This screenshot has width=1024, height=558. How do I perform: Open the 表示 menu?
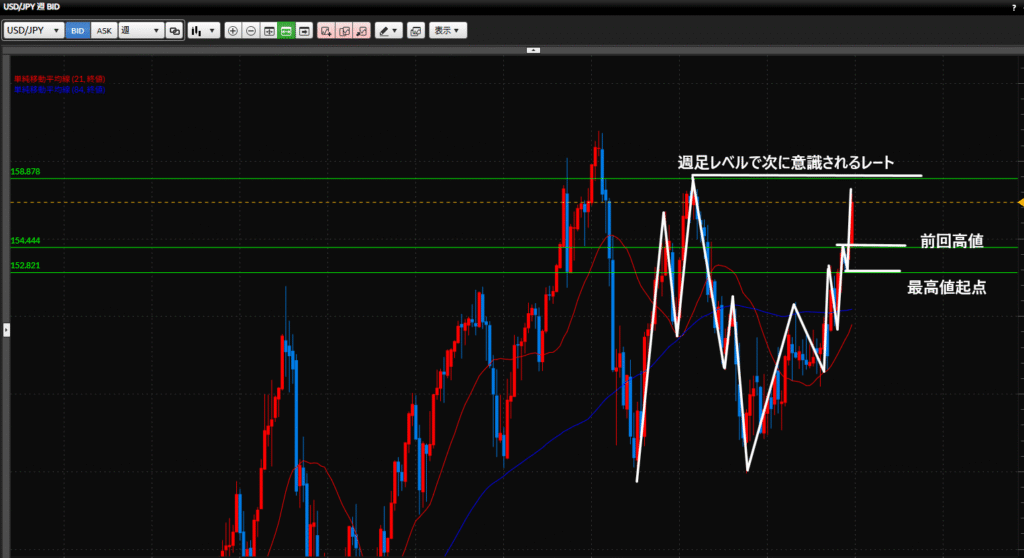[447, 31]
